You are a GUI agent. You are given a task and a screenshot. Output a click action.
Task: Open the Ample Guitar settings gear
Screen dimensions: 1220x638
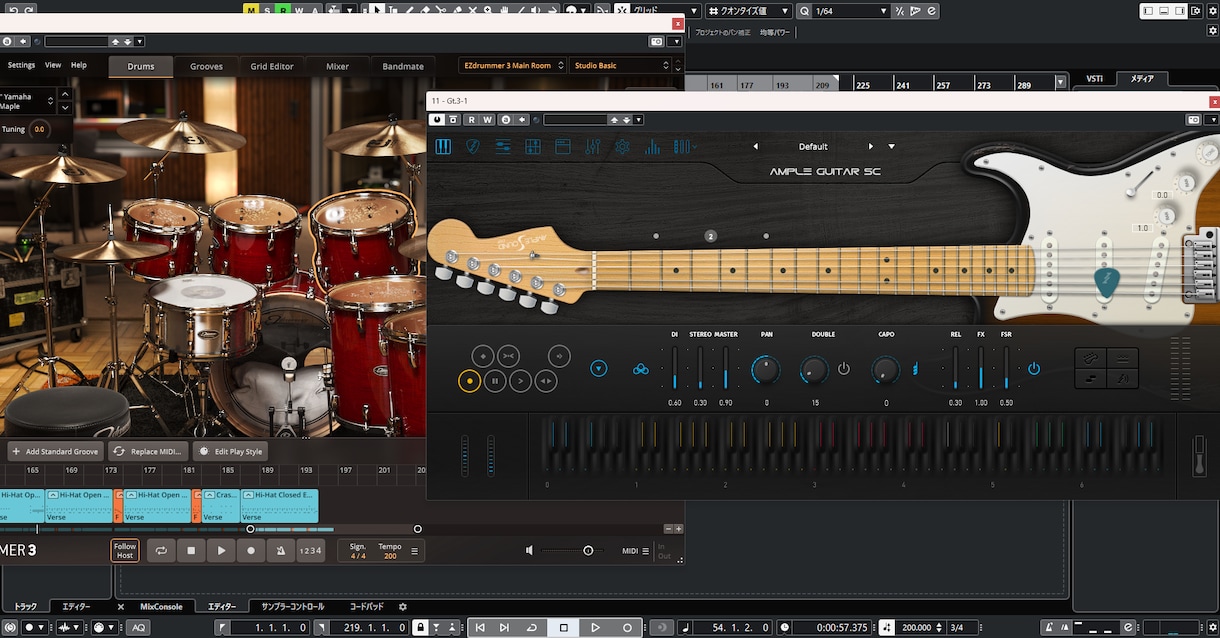pyautogui.click(x=622, y=147)
